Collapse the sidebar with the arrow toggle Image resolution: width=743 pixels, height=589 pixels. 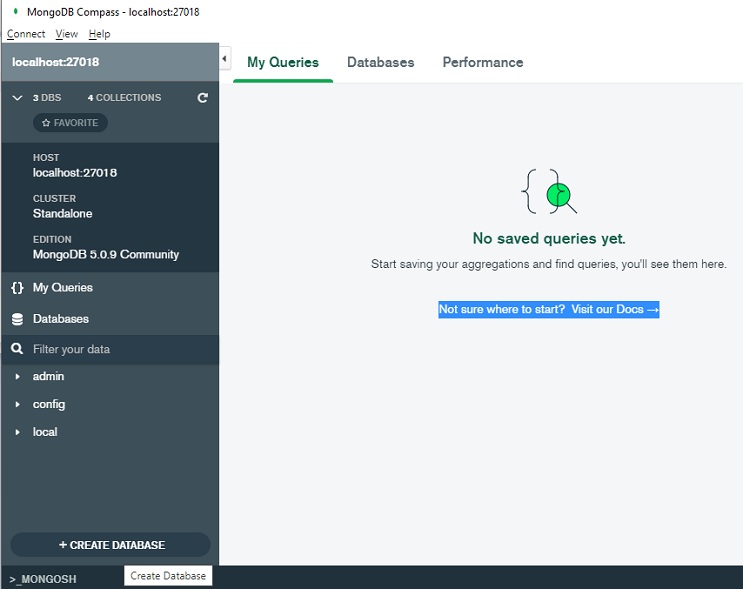tap(225, 60)
